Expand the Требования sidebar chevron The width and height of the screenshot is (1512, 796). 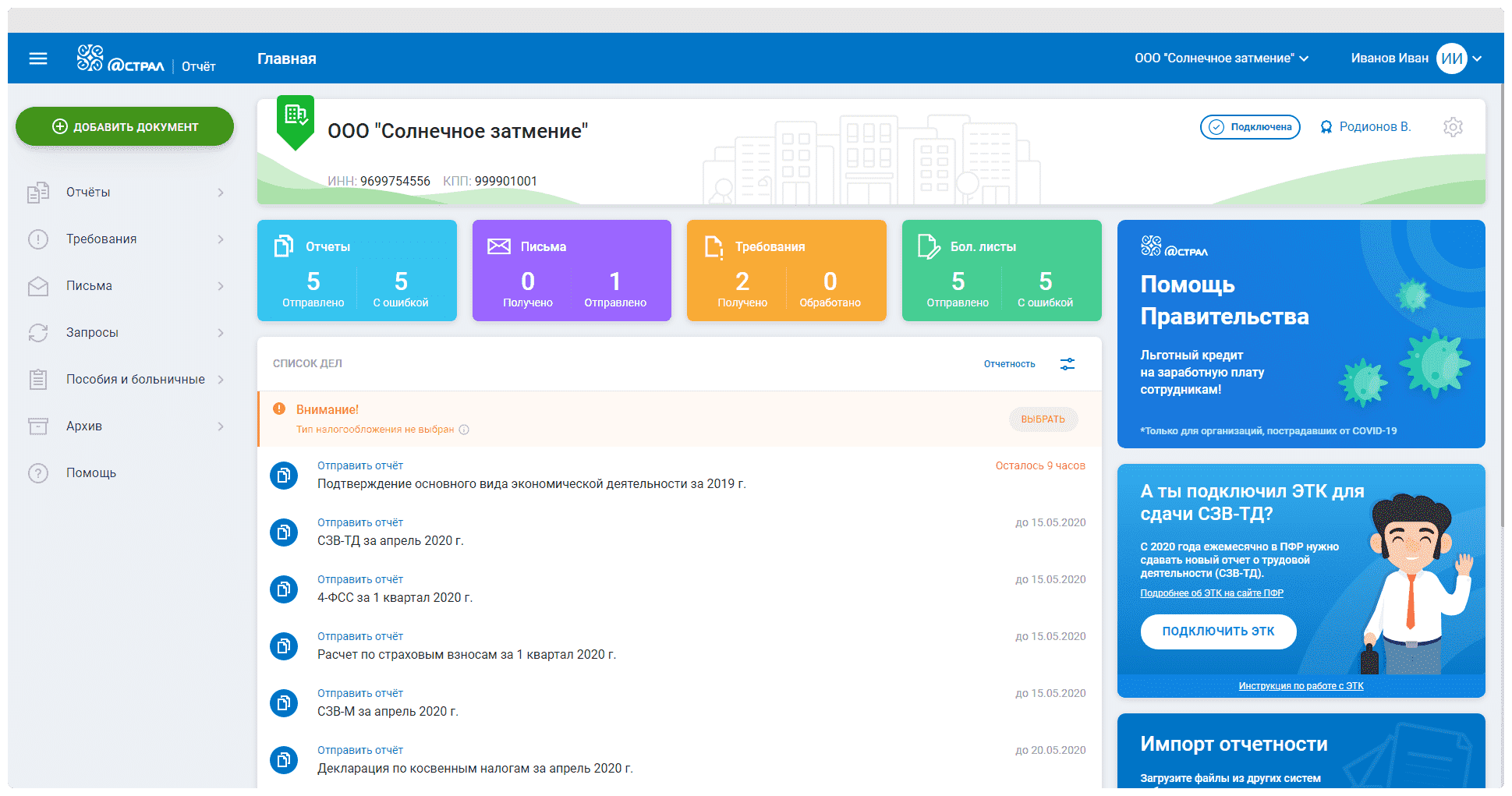pyautogui.click(x=221, y=239)
